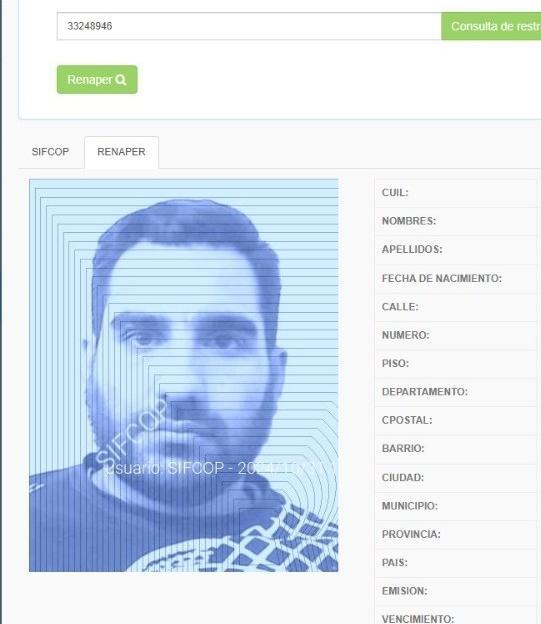Select the NUMERO row

tap(458, 335)
